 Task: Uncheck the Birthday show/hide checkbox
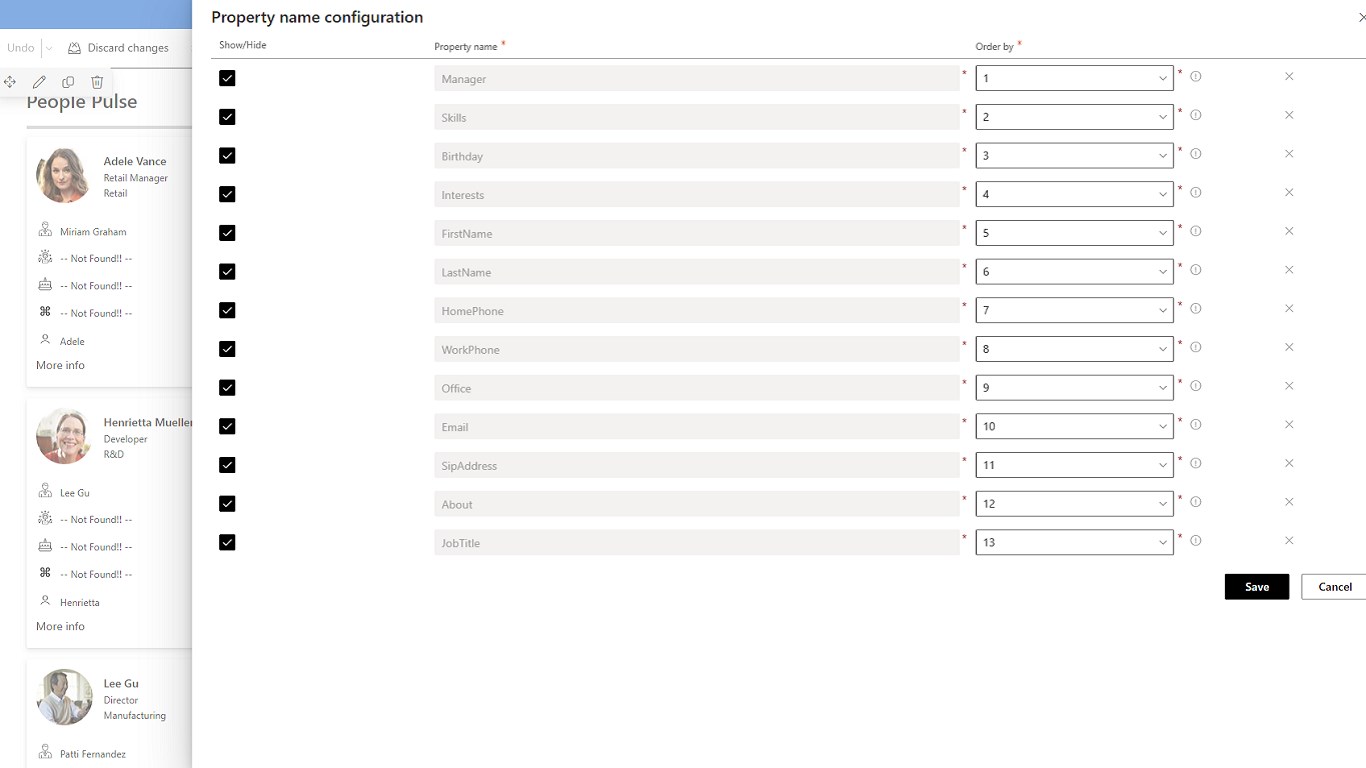pyautogui.click(x=227, y=156)
